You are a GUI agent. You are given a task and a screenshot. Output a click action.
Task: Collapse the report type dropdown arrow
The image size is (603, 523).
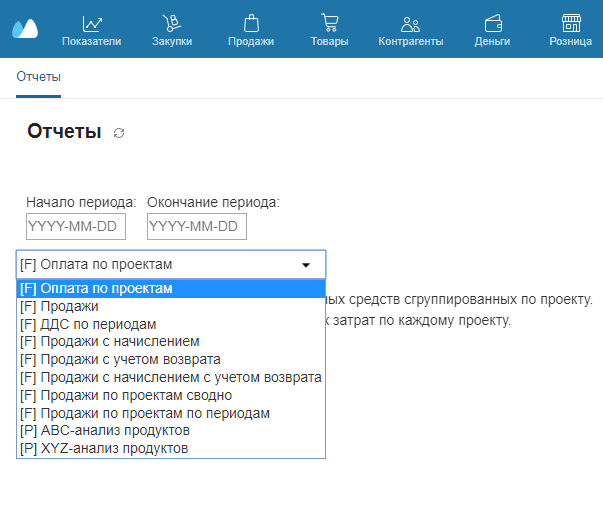[306, 265]
